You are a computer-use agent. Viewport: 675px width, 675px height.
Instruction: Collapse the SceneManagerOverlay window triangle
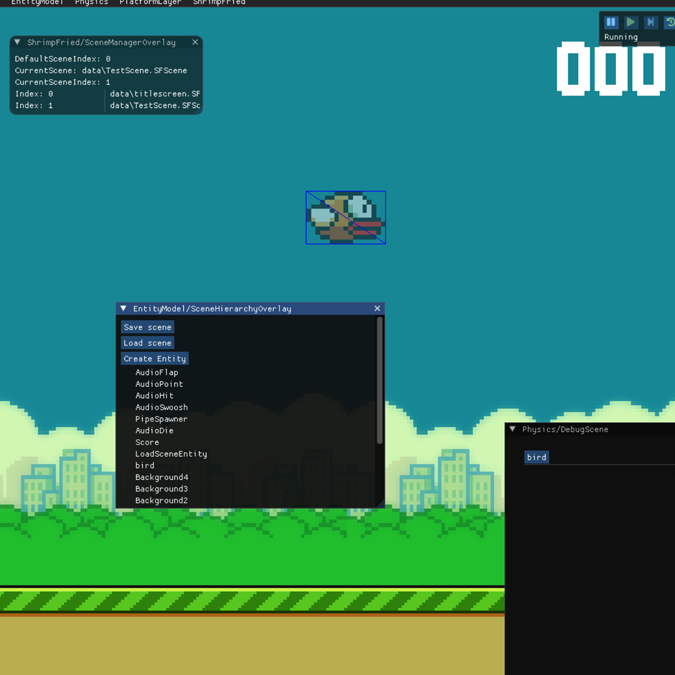[17, 42]
